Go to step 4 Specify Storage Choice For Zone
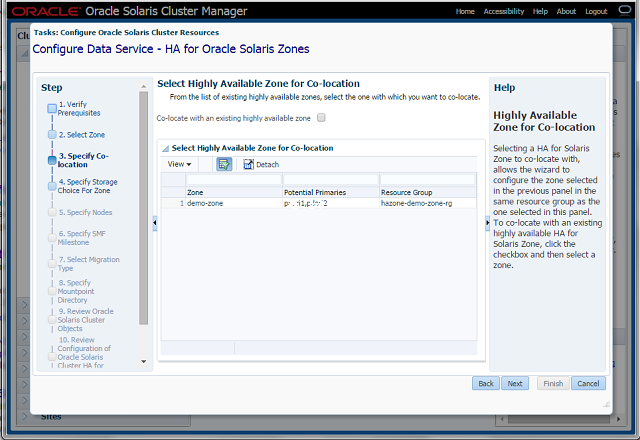This screenshot has height=440, width=640. coord(87,186)
